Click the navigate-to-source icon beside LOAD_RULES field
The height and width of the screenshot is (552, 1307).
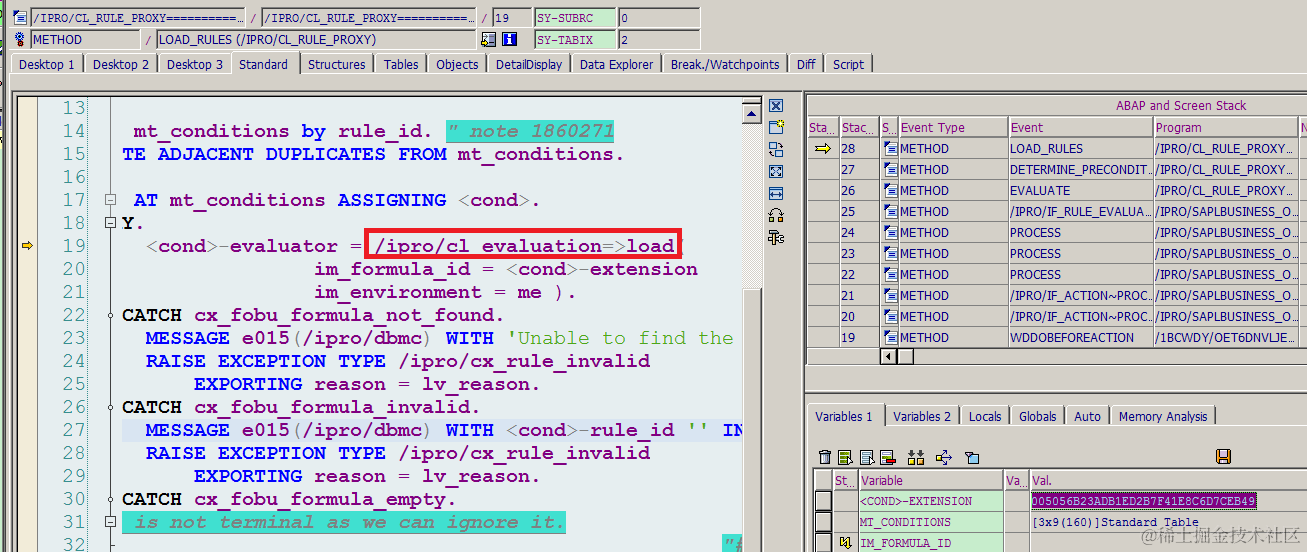click(488, 40)
